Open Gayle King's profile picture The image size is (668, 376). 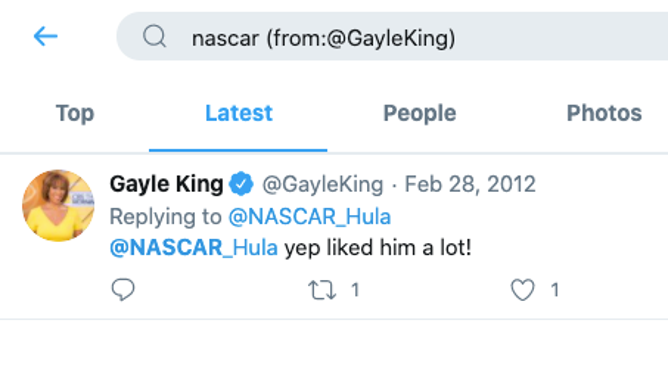click(x=58, y=206)
